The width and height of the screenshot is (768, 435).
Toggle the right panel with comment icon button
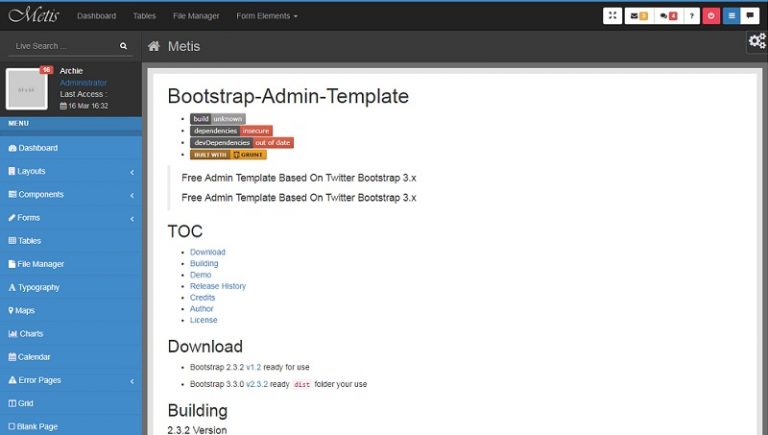click(750, 16)
